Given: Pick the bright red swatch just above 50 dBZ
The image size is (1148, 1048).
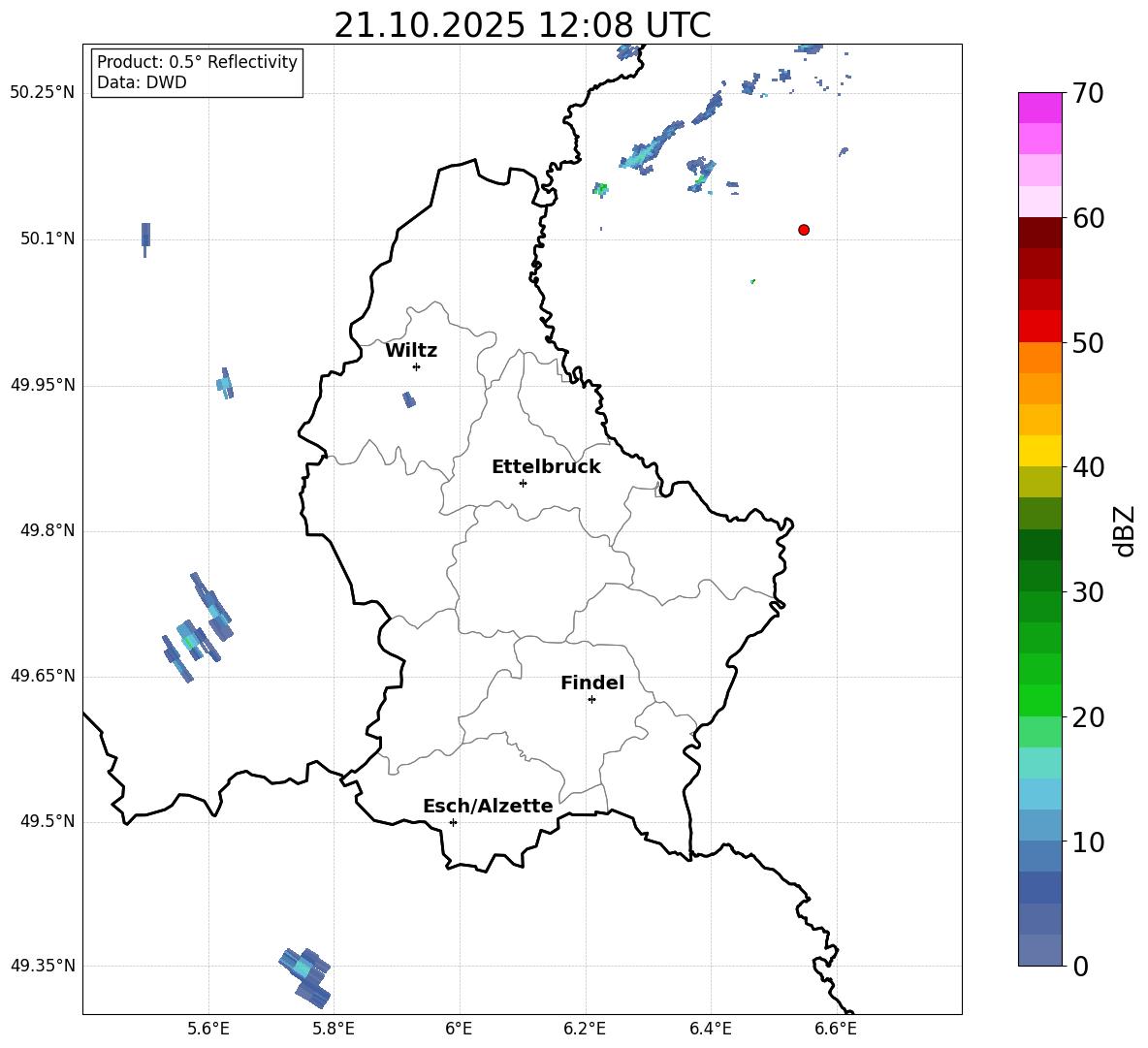Looking at the screenshot, I should coord(1040,327).
